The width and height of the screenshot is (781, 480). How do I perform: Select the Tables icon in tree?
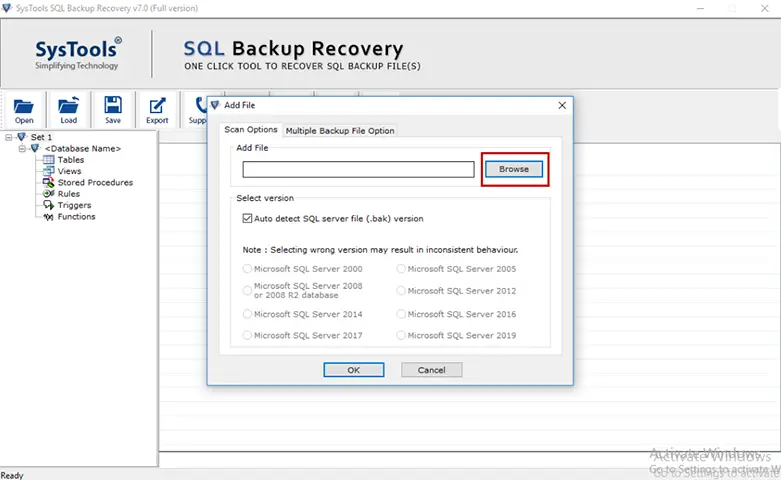click(48, 160)
